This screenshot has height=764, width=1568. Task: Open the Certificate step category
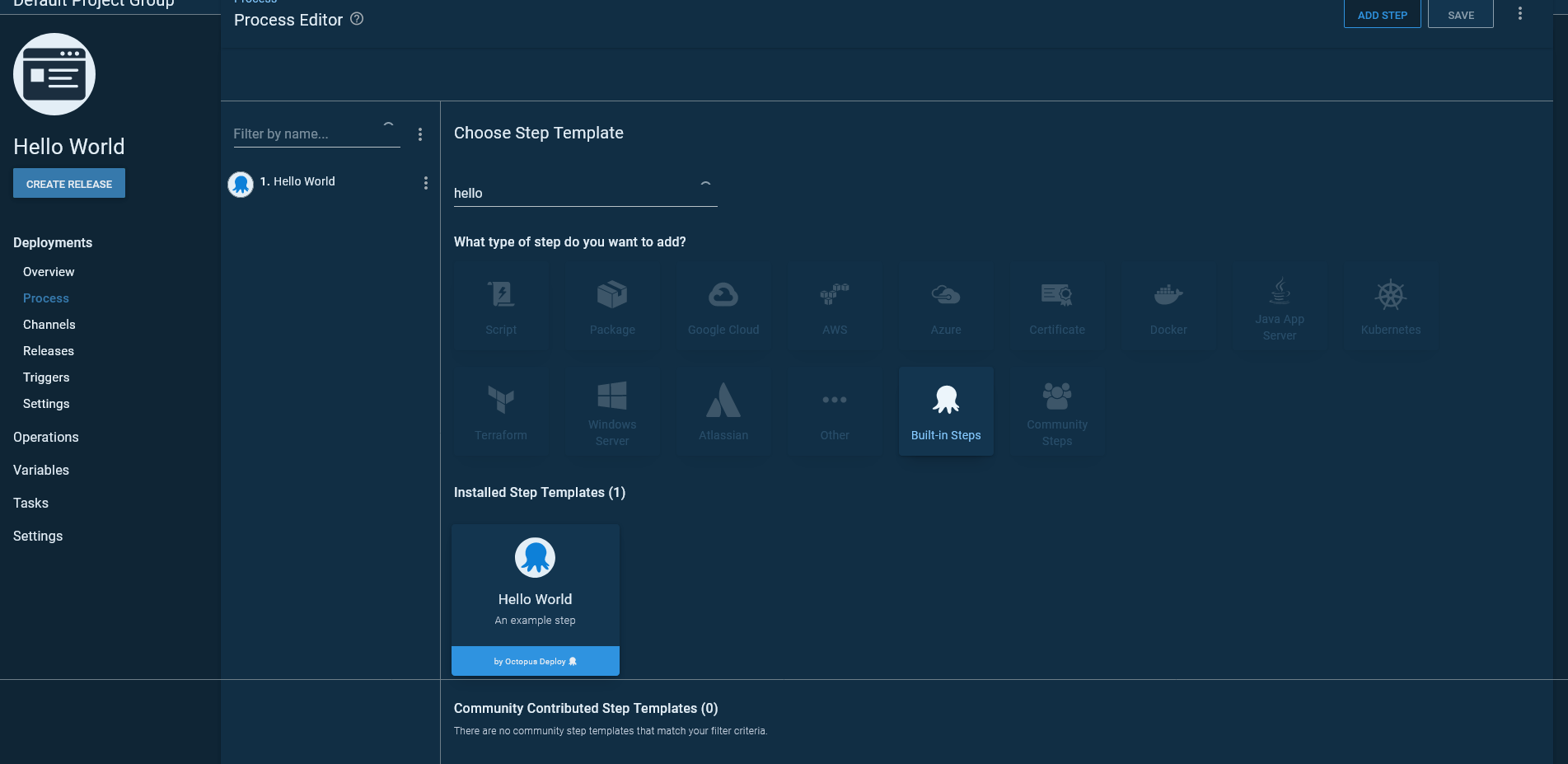(1057, 307)
